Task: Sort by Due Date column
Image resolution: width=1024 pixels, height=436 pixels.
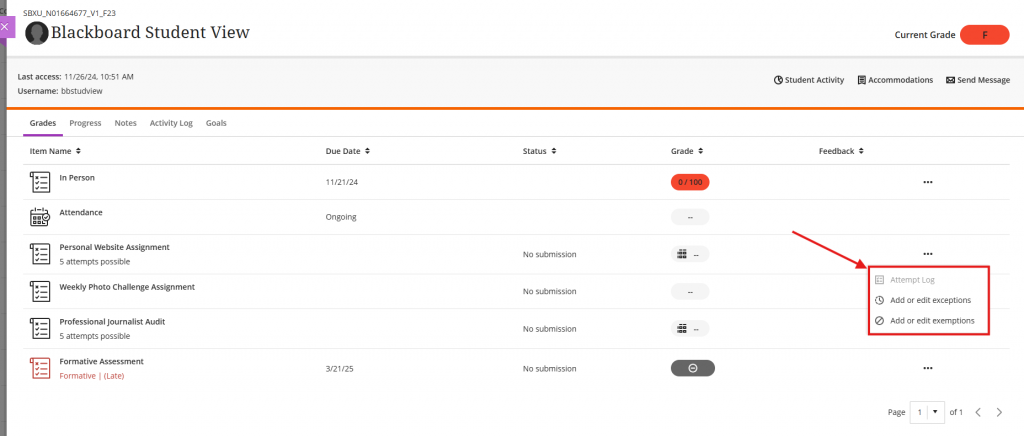Action: point(347,151)
